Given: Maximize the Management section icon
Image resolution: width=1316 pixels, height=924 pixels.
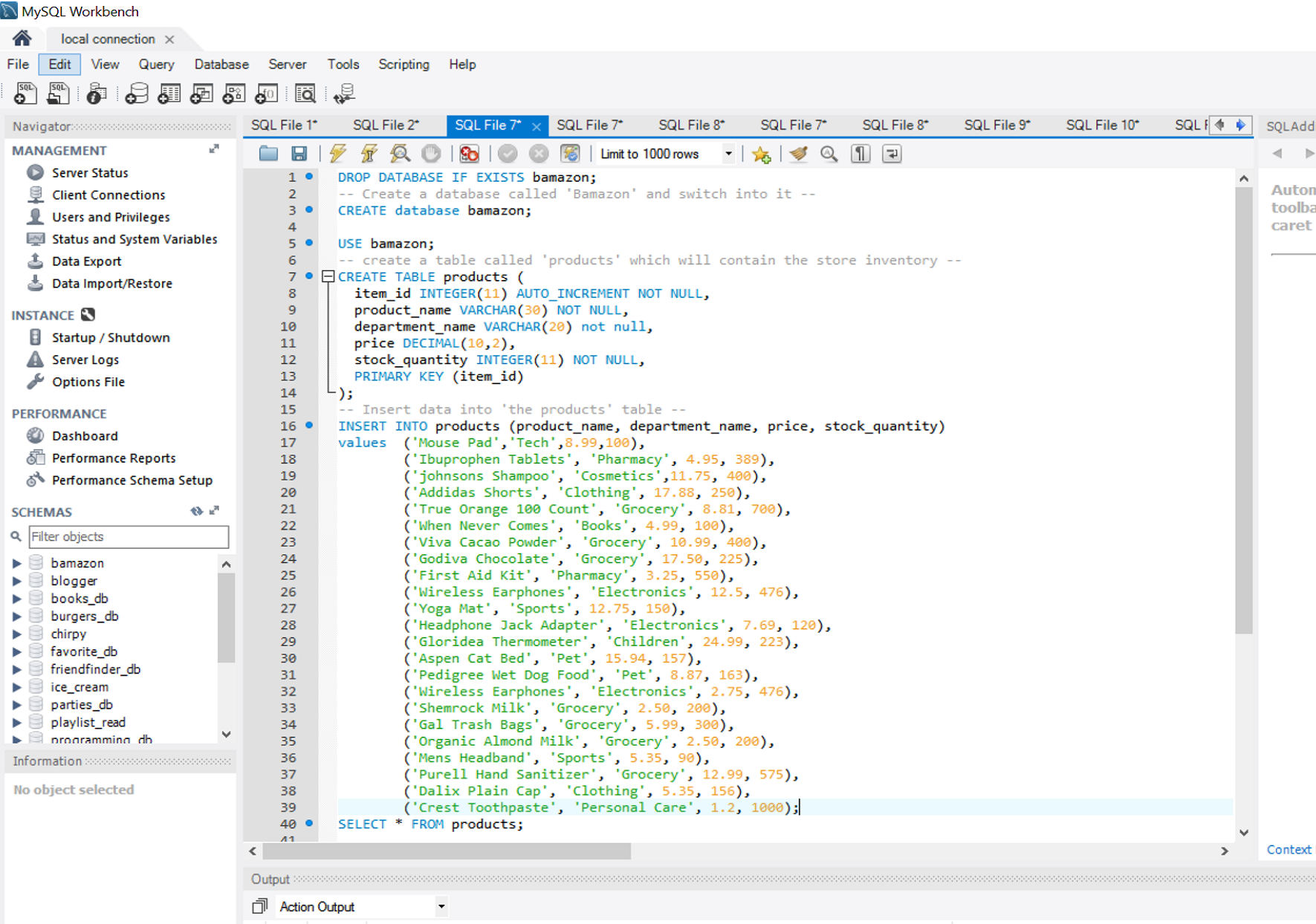Looking at the screenshot, I should tap(214, 149).
